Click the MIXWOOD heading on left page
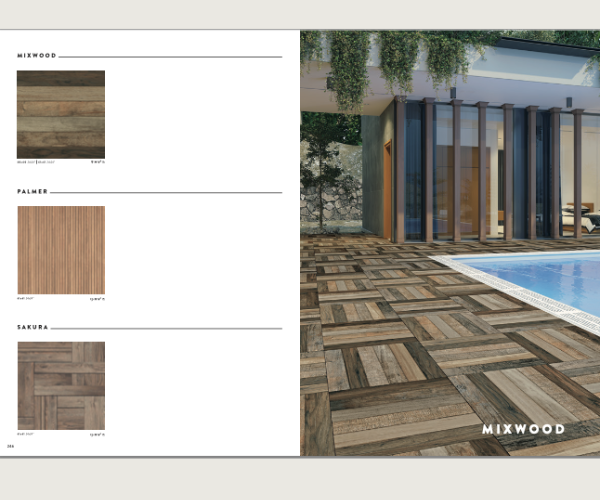This screenshot has height=500, width=600. click(36, 56)
